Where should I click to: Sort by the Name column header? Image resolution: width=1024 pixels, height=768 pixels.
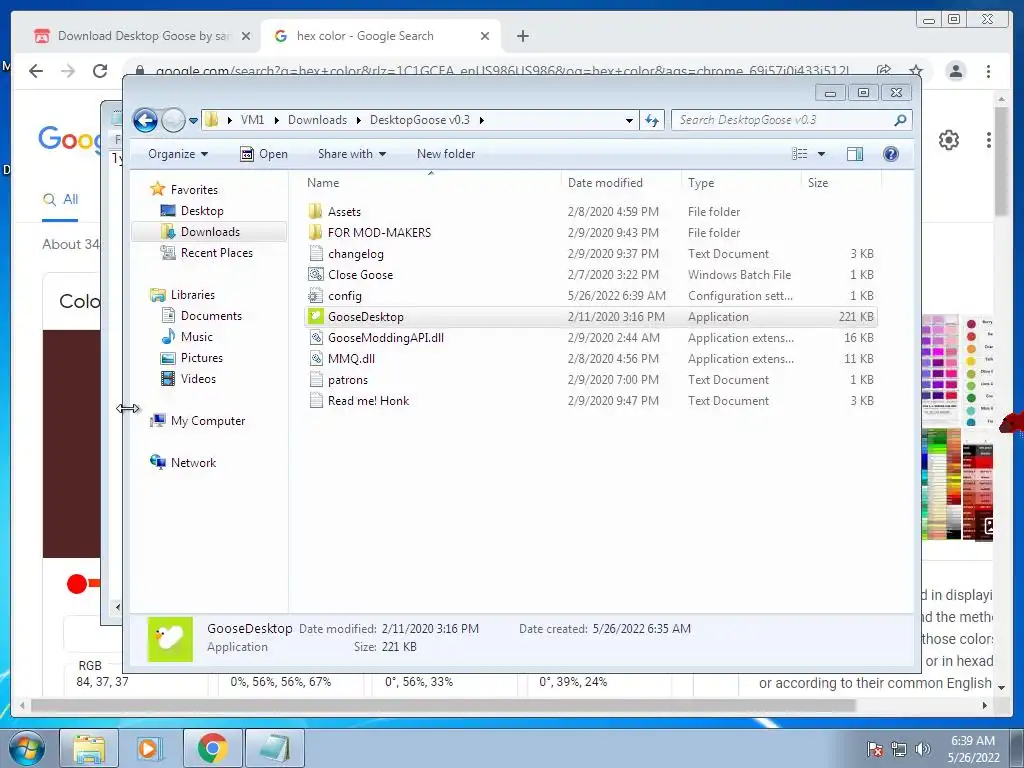tap(431, 183)
